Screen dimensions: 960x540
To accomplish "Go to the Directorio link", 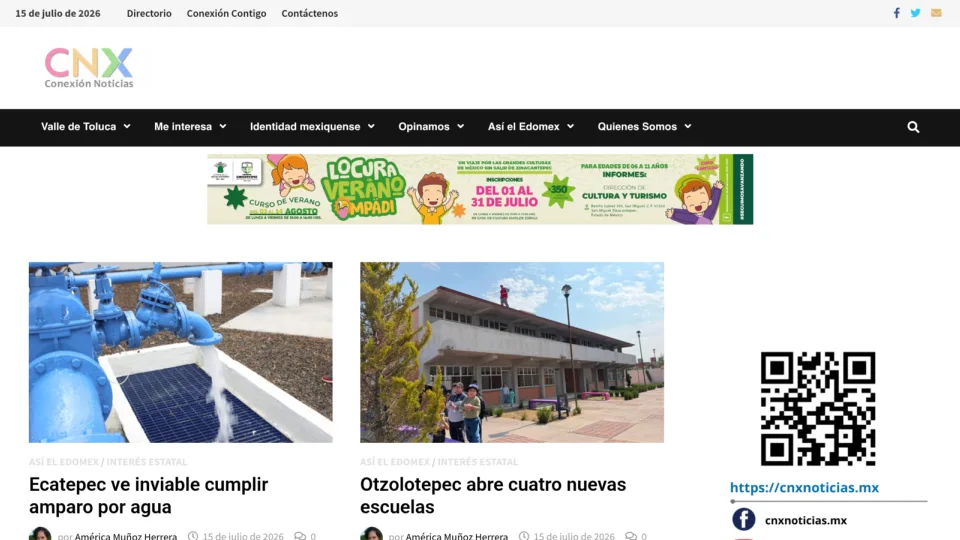I will point(149,13).
